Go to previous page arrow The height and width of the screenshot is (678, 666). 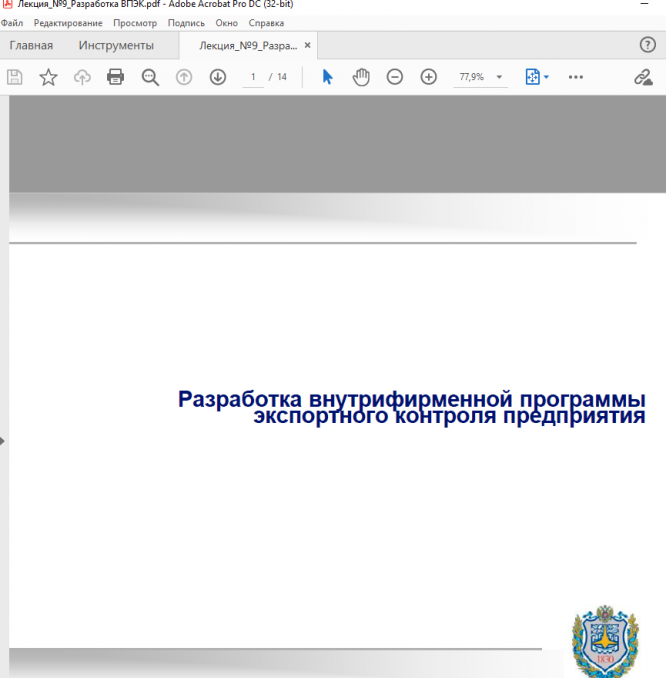184,77
